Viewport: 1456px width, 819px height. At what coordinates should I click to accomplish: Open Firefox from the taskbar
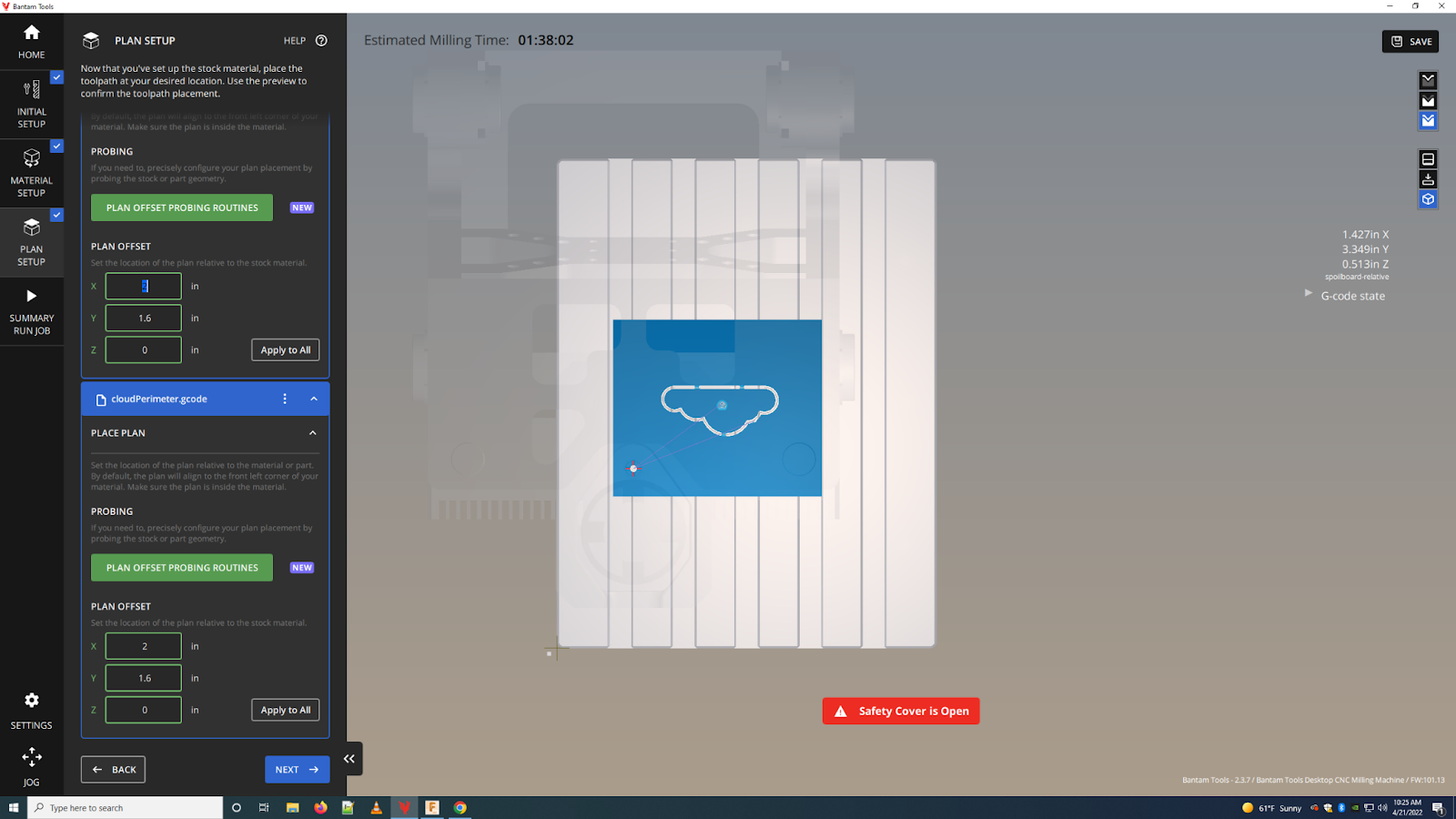[x=320, y=808]
